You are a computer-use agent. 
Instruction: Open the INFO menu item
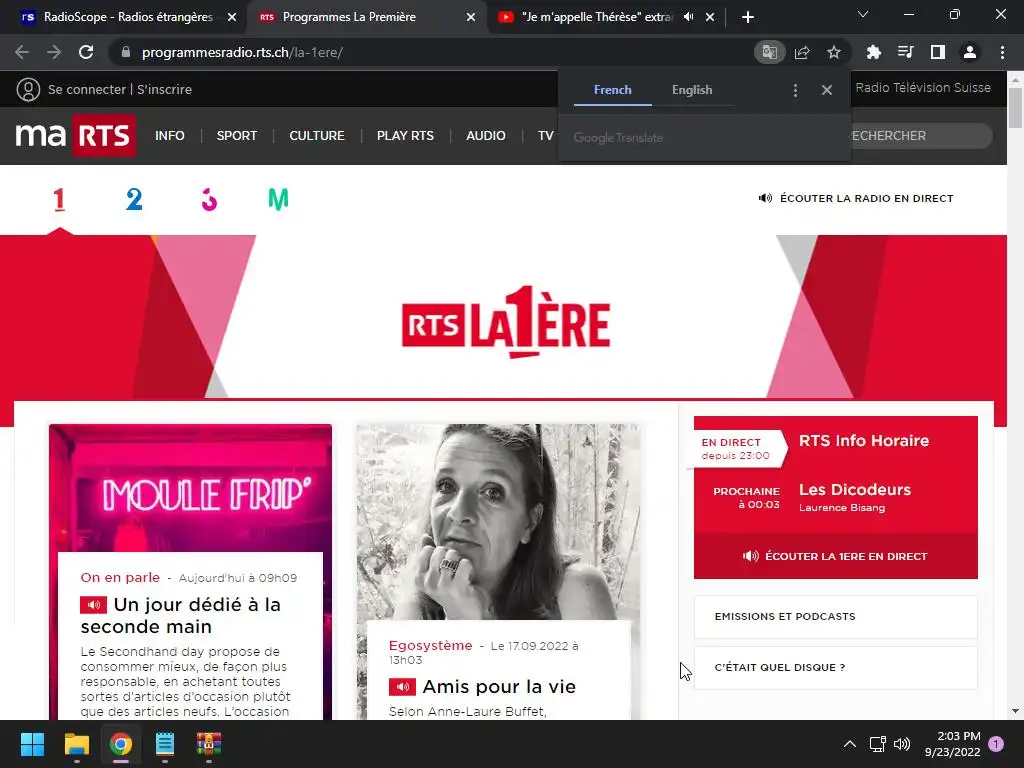coord(170,136)
